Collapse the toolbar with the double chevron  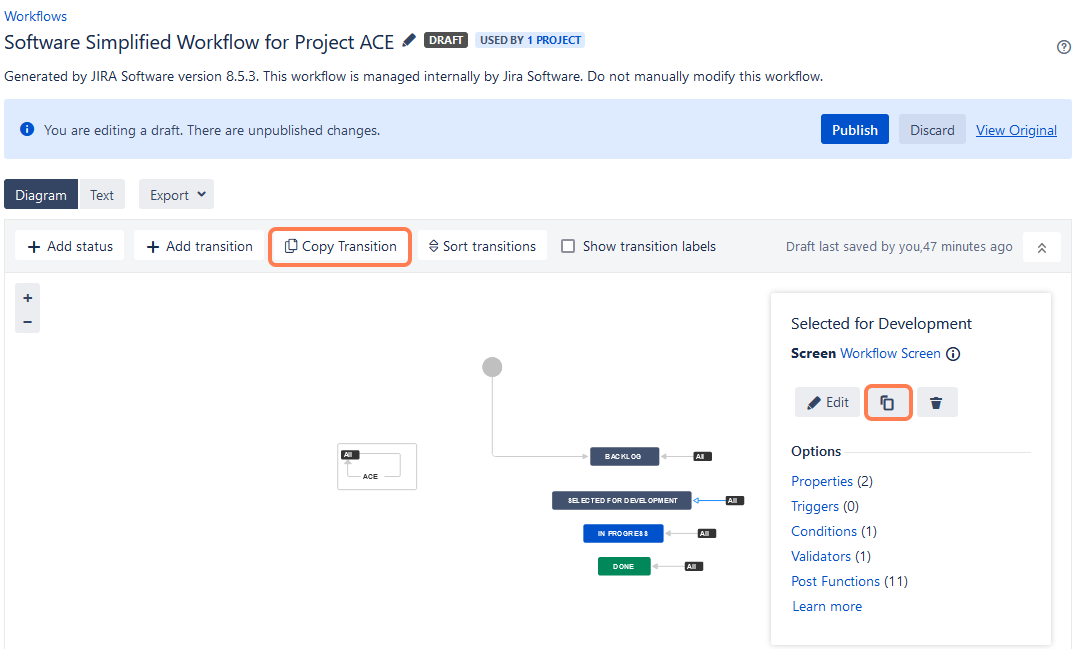point(1041,247)
